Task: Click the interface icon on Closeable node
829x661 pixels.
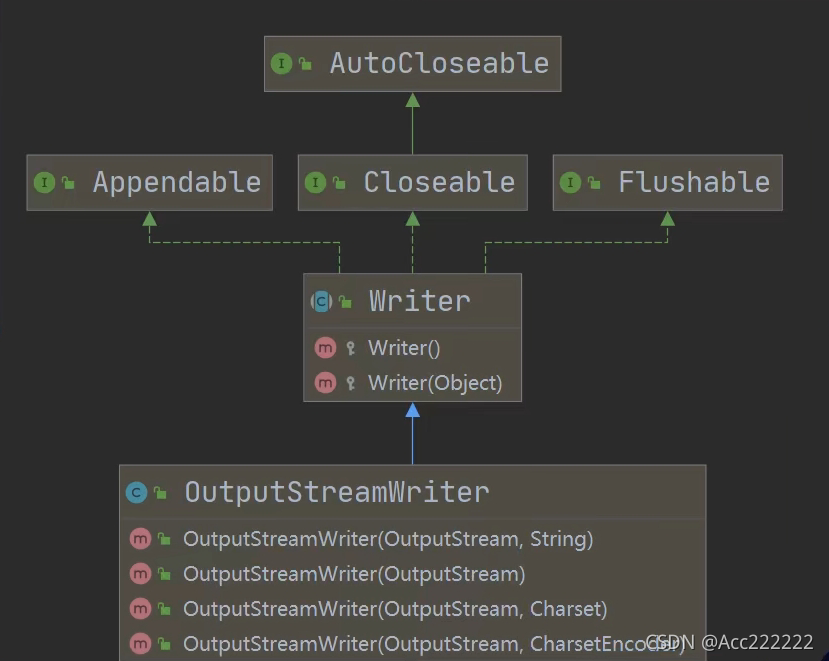Action: pyautogui.click(x=317, y=183)
